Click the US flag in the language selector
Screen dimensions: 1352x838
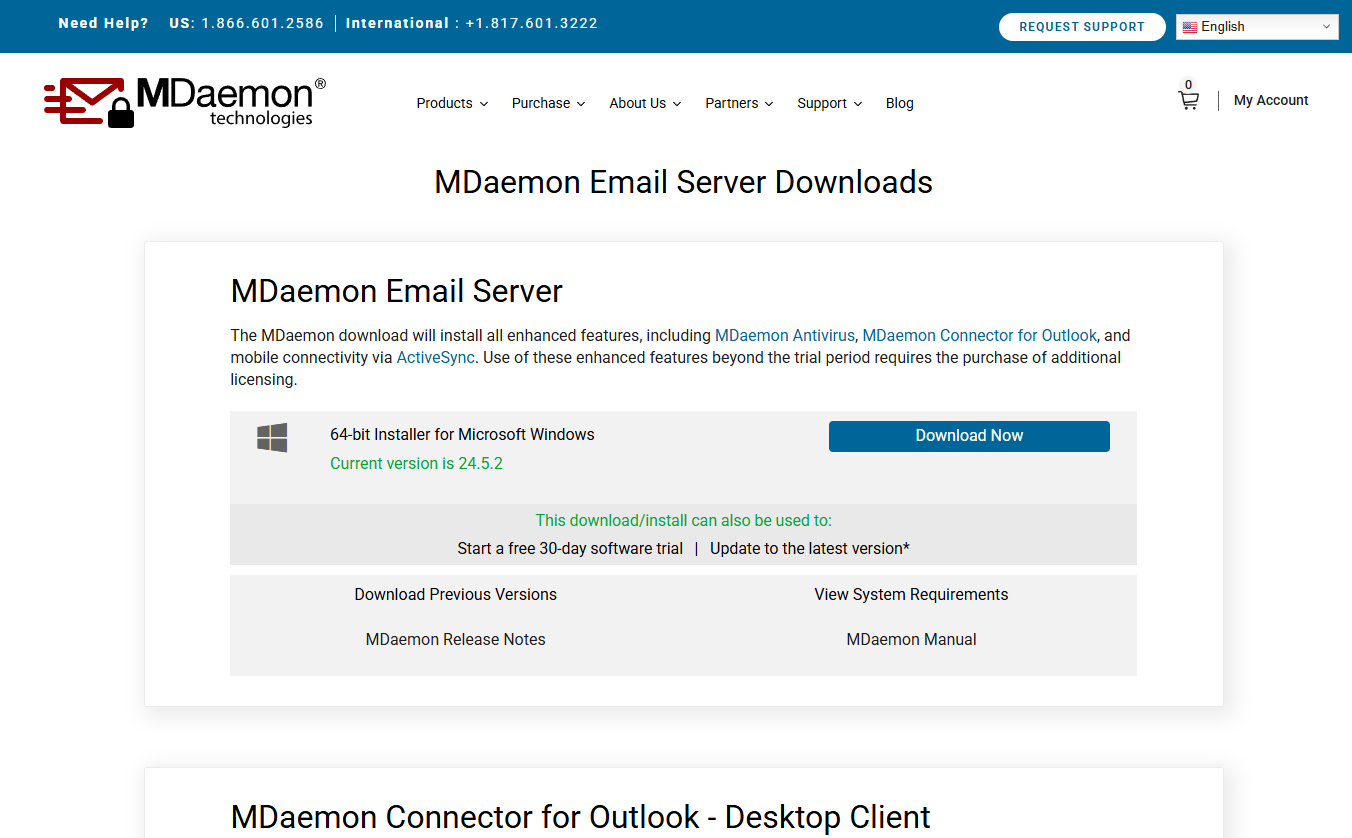(x=1190, y=26)
